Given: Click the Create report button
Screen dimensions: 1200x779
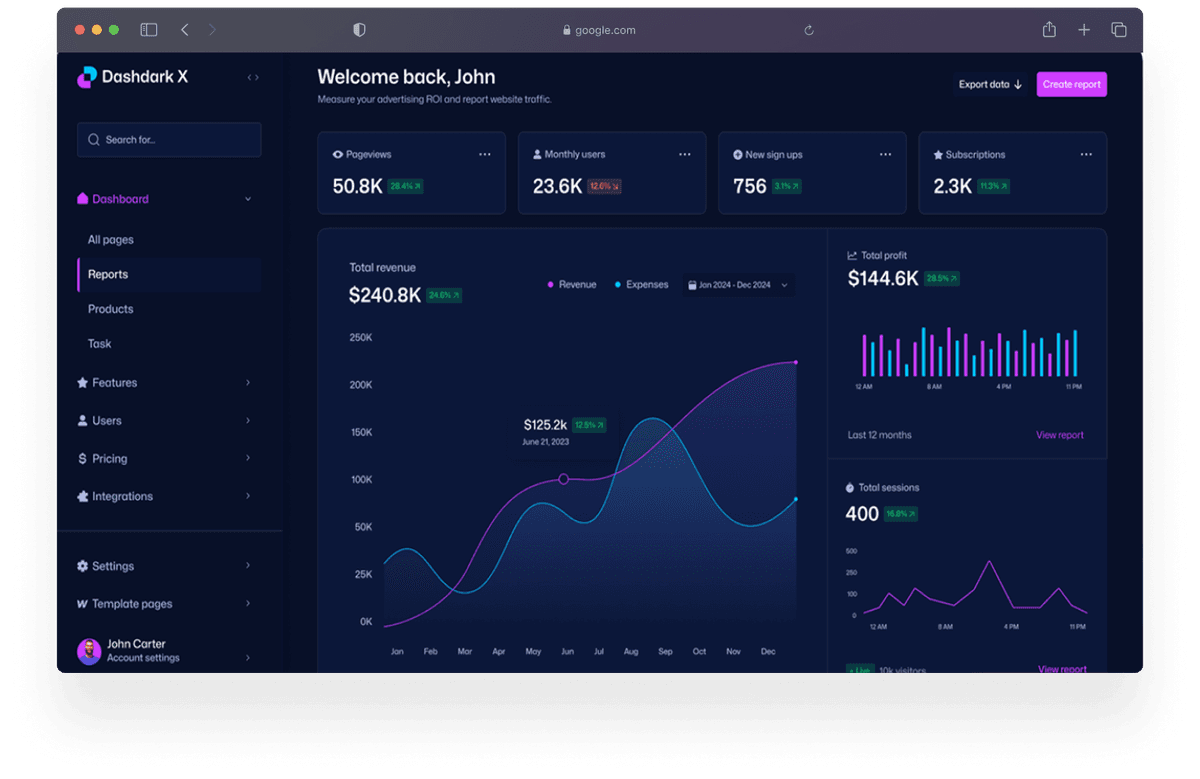Looking at the screenshot, I should [x=1071, y=85].
